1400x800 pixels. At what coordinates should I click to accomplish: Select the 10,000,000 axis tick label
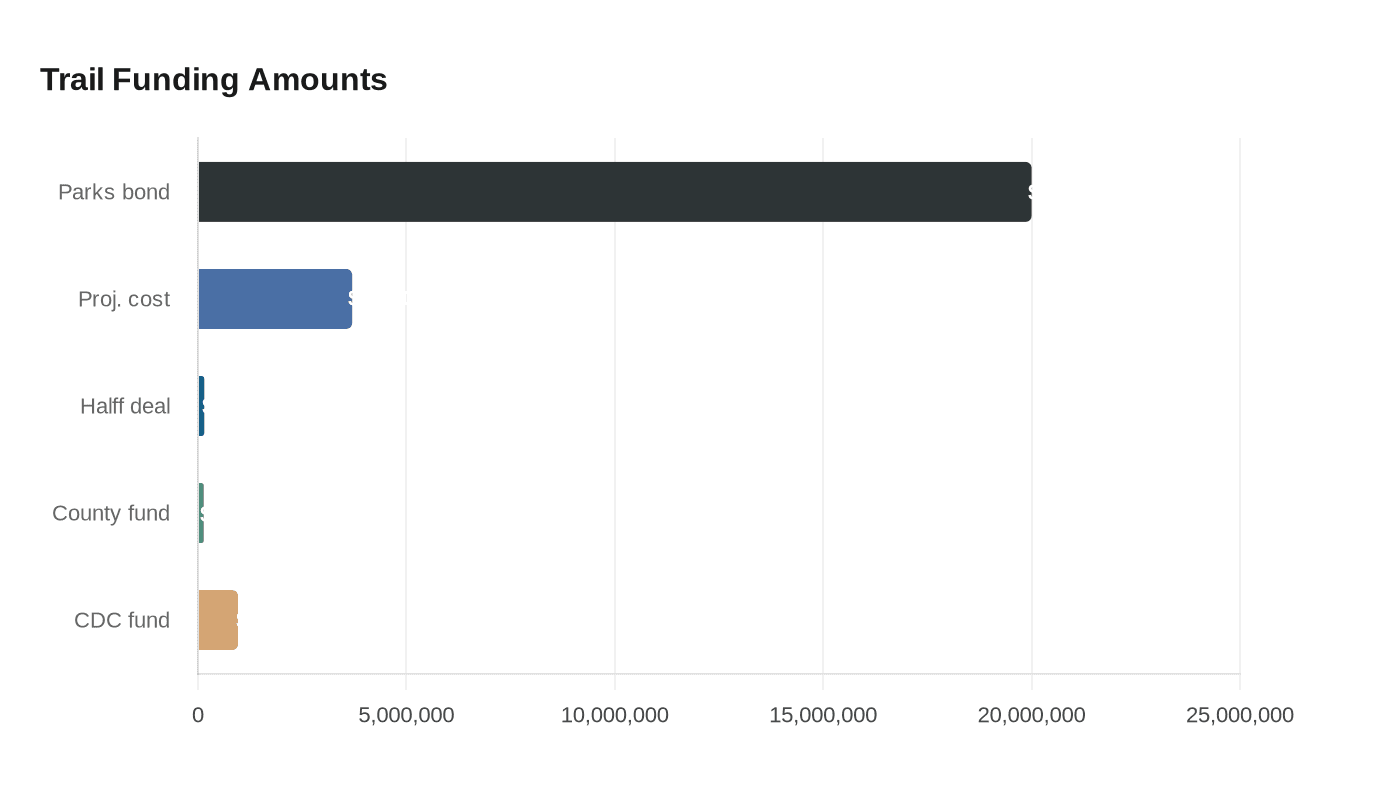pyautogui.click(x=615, y=715)
